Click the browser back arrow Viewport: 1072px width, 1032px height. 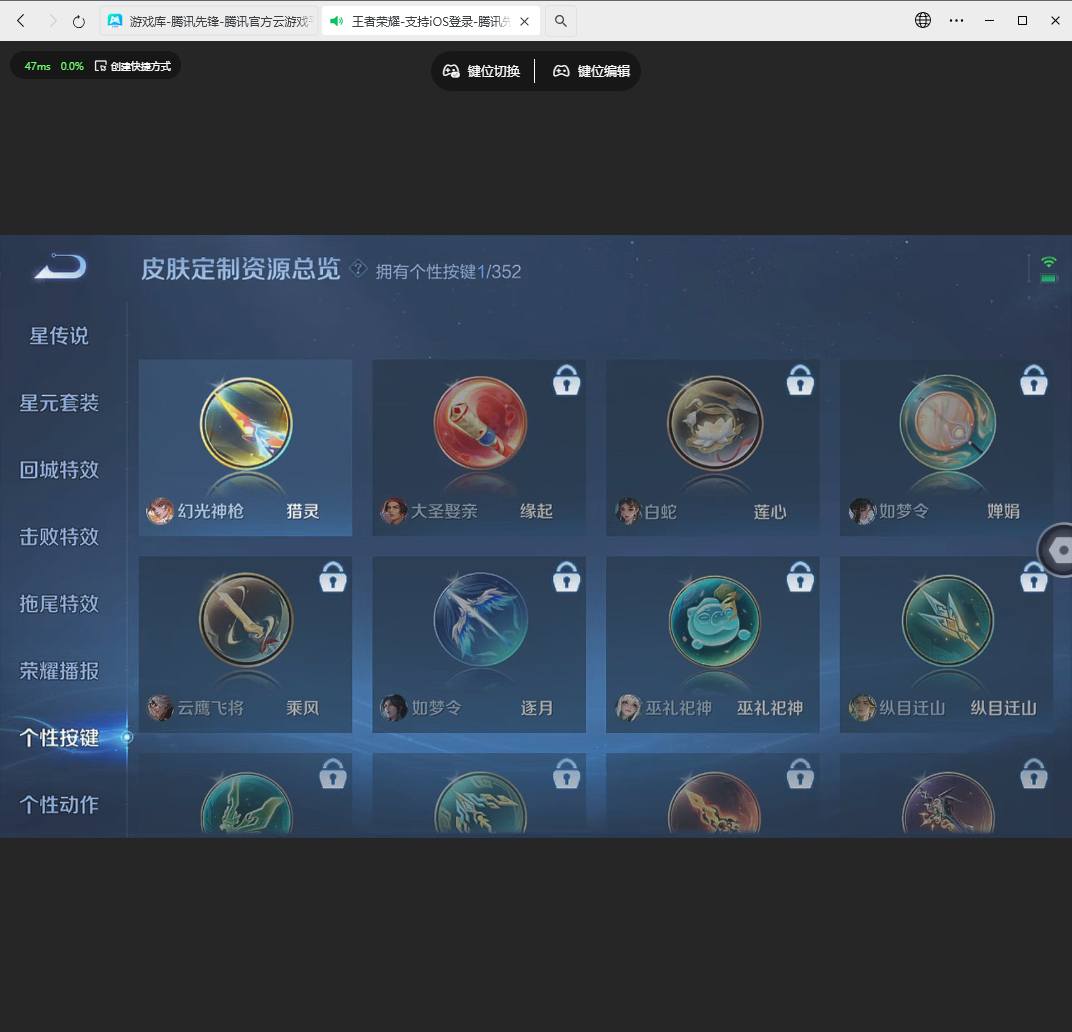(x=20, y=20)
